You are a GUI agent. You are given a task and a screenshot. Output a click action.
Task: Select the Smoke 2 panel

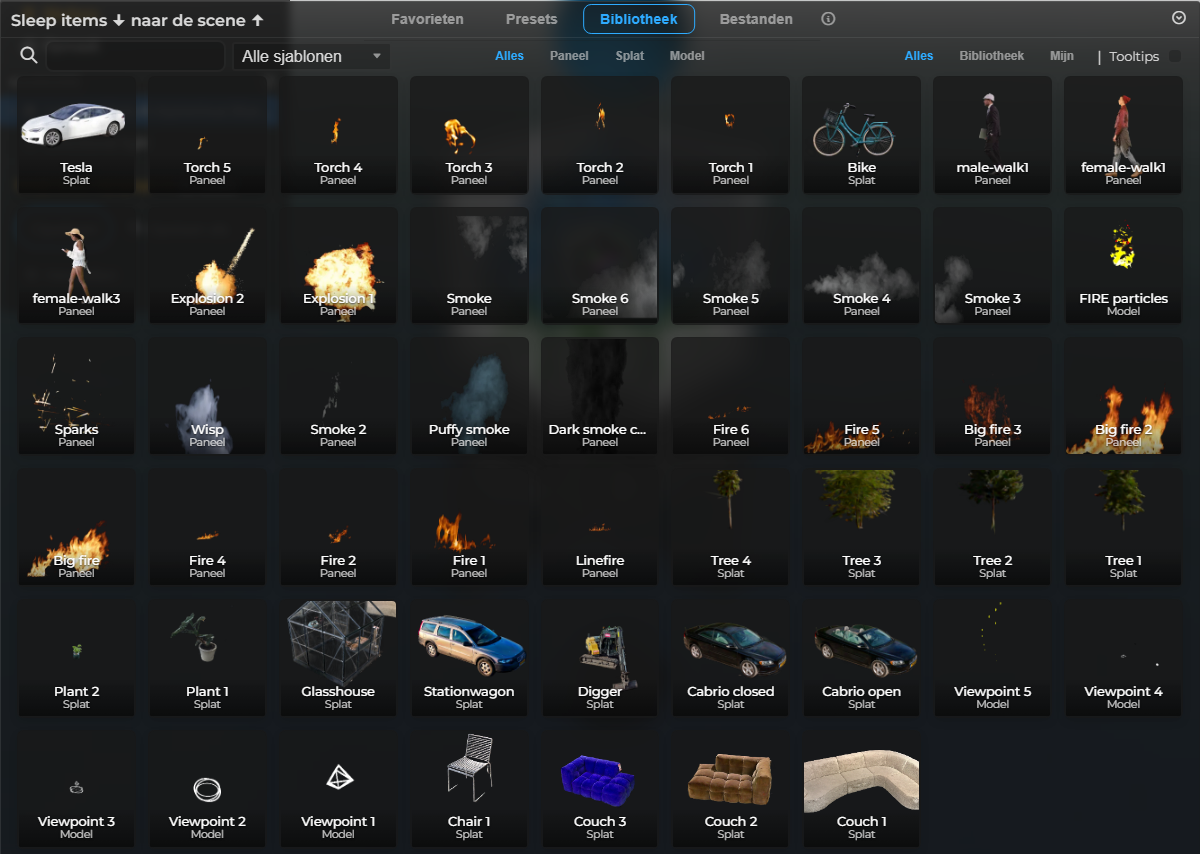point(338,396)
